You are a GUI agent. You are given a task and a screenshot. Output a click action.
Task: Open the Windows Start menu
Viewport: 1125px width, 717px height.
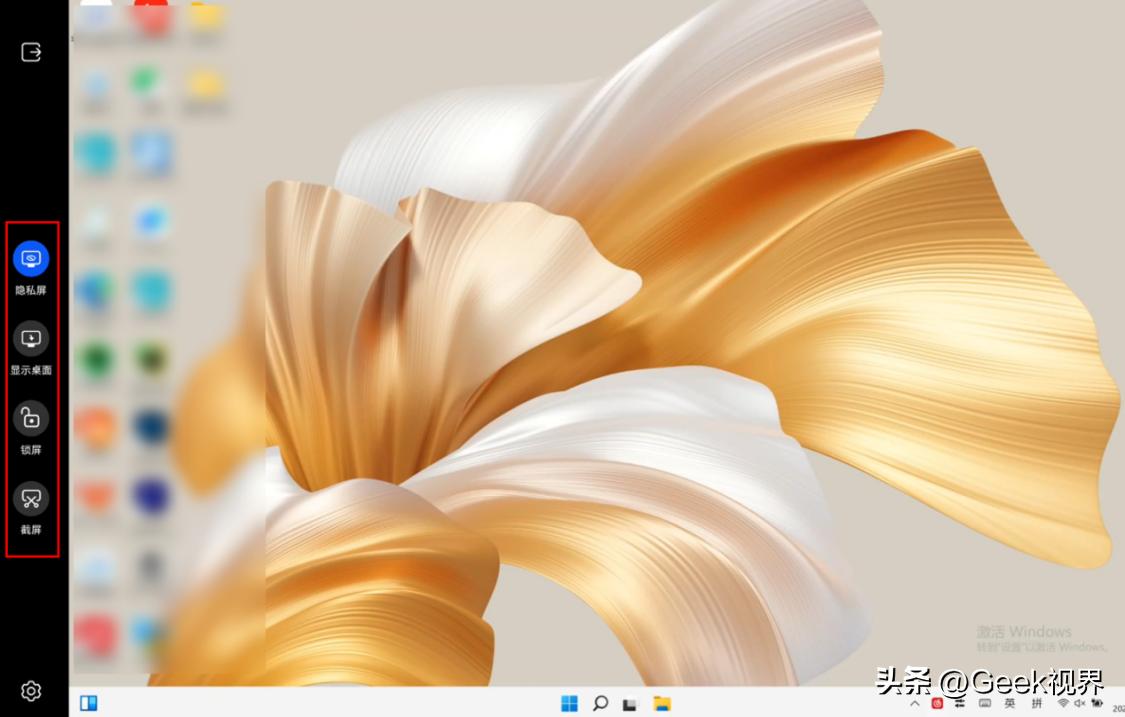point(570,703)
